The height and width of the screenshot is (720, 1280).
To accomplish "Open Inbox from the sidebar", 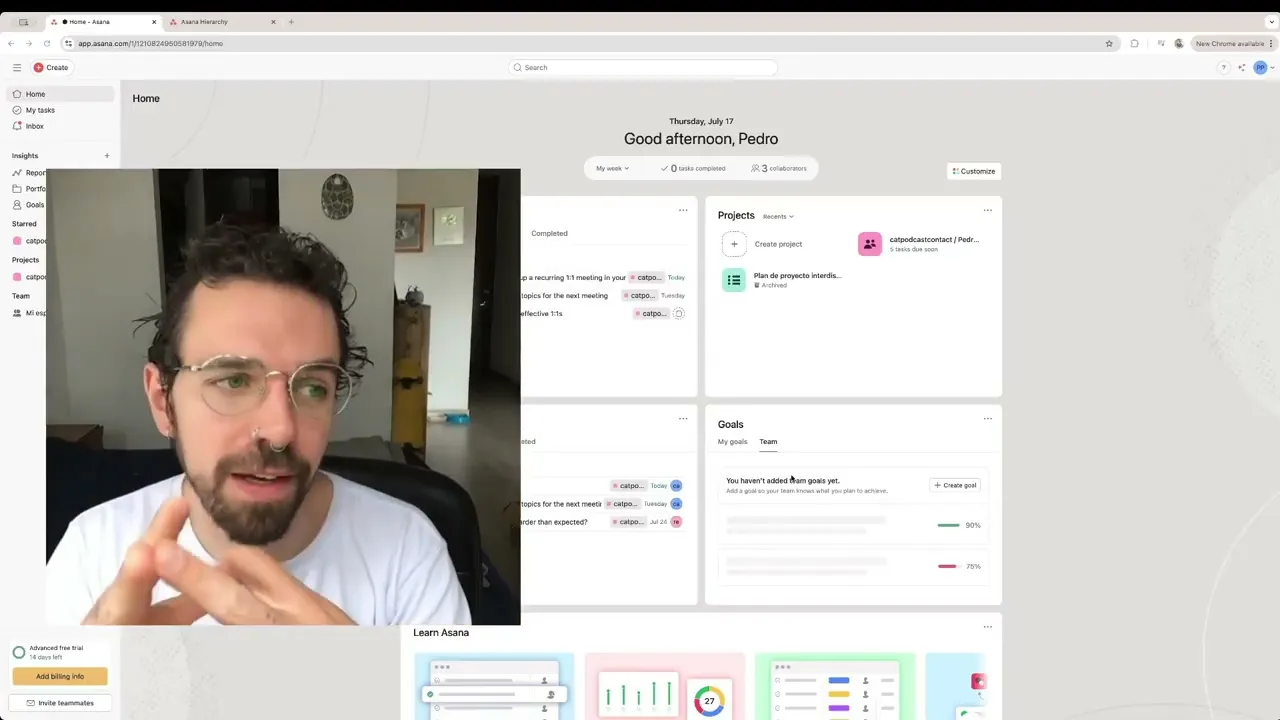I will pos(34,126).
